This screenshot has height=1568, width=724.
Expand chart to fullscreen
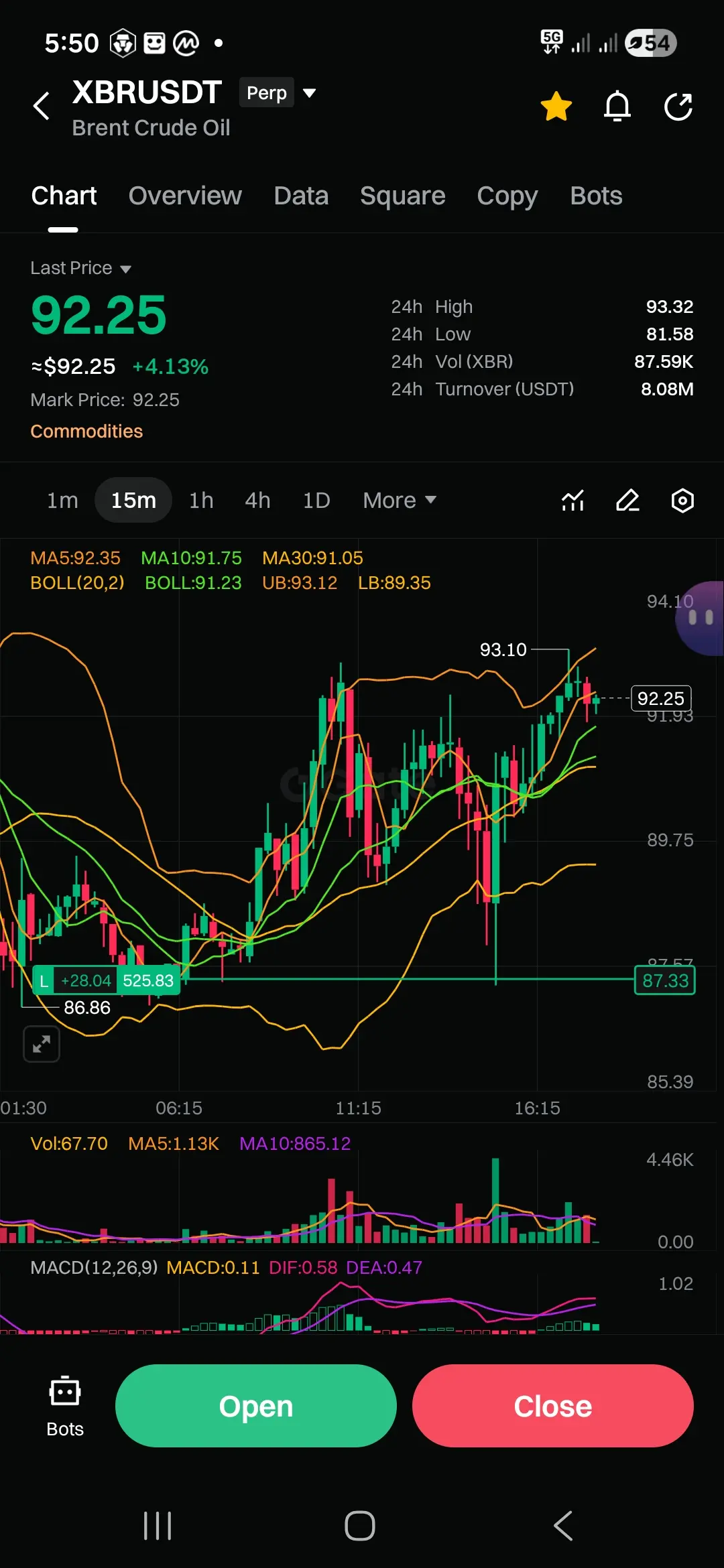click(x=42, y=1044)
